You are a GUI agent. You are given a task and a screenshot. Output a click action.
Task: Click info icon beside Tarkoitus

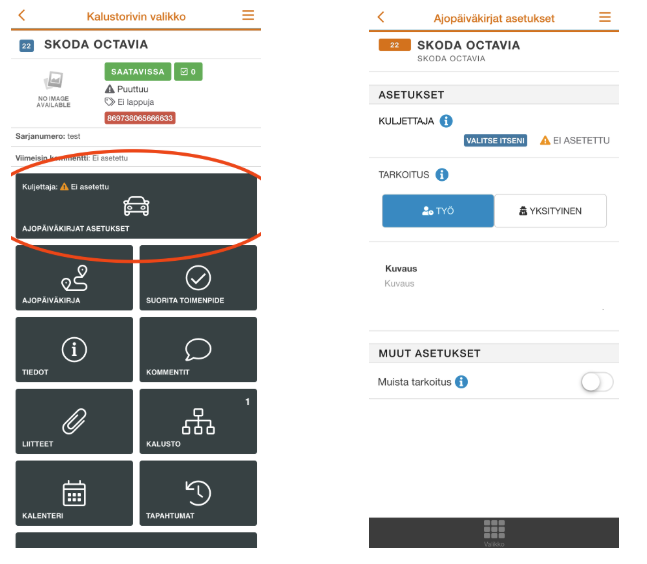coord(442,175)
